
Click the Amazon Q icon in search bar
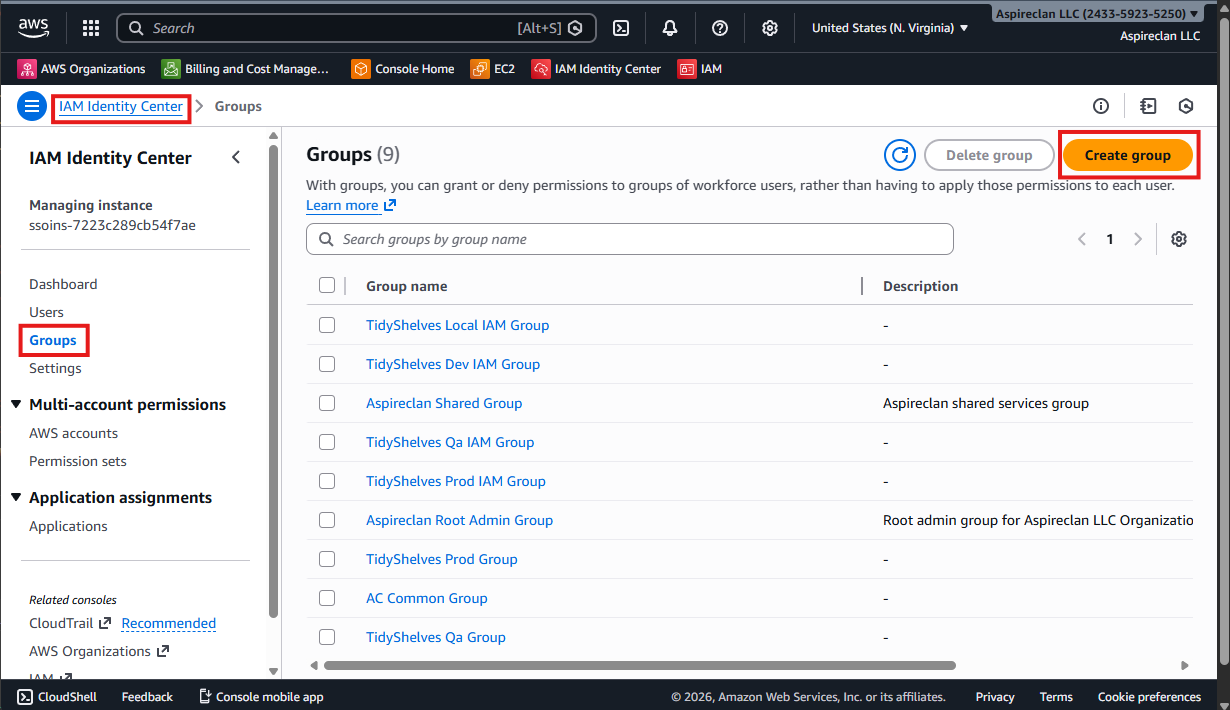[x=575, y=28]
